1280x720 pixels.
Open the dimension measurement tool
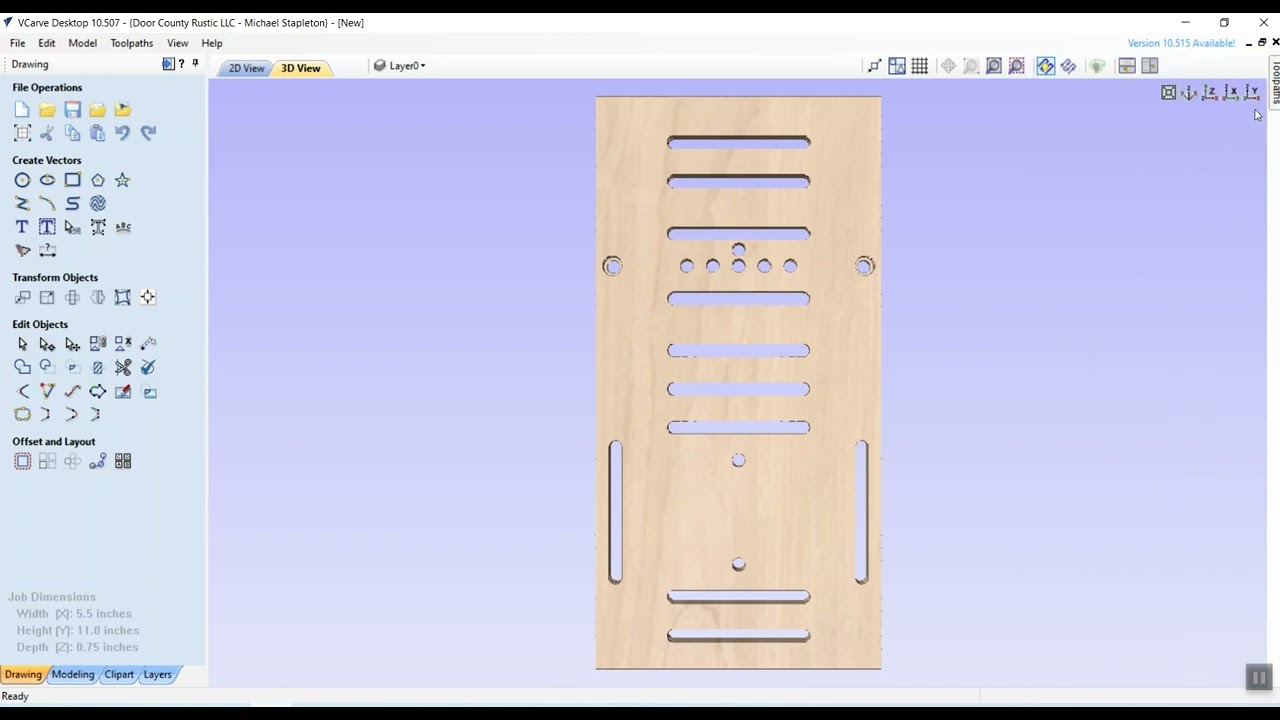(47, 250)
